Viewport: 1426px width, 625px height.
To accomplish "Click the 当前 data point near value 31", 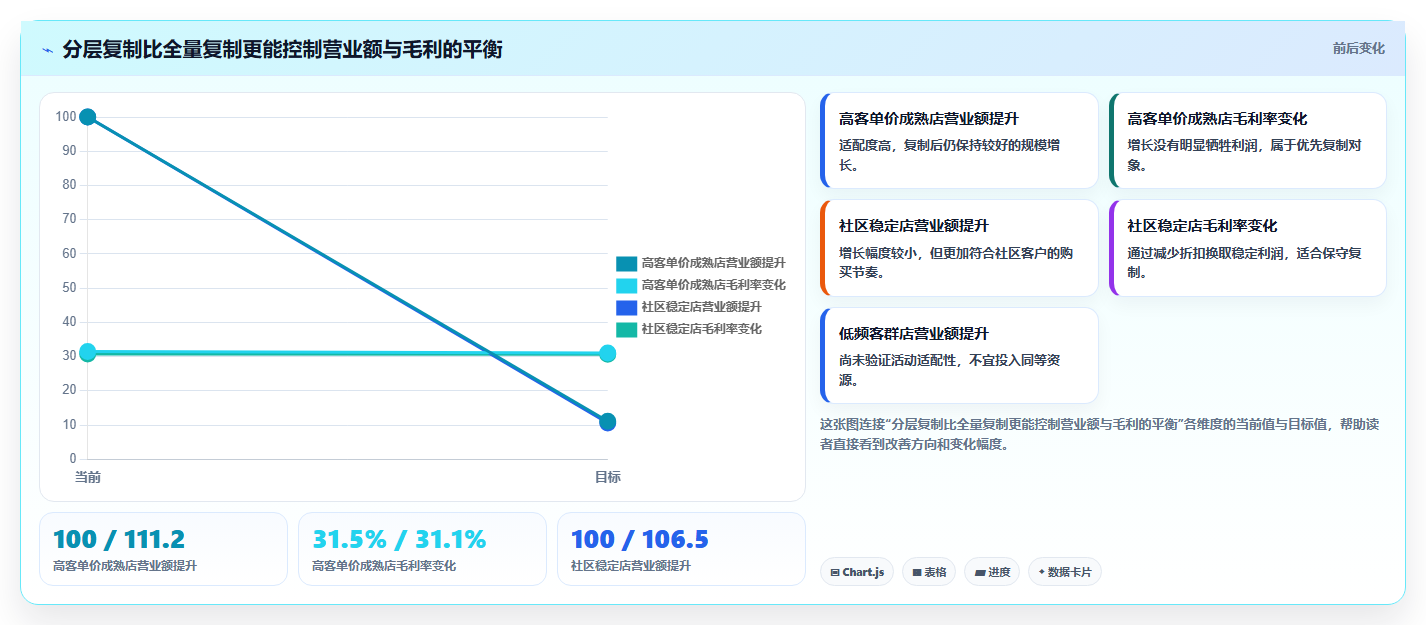I will click(87, 352).
